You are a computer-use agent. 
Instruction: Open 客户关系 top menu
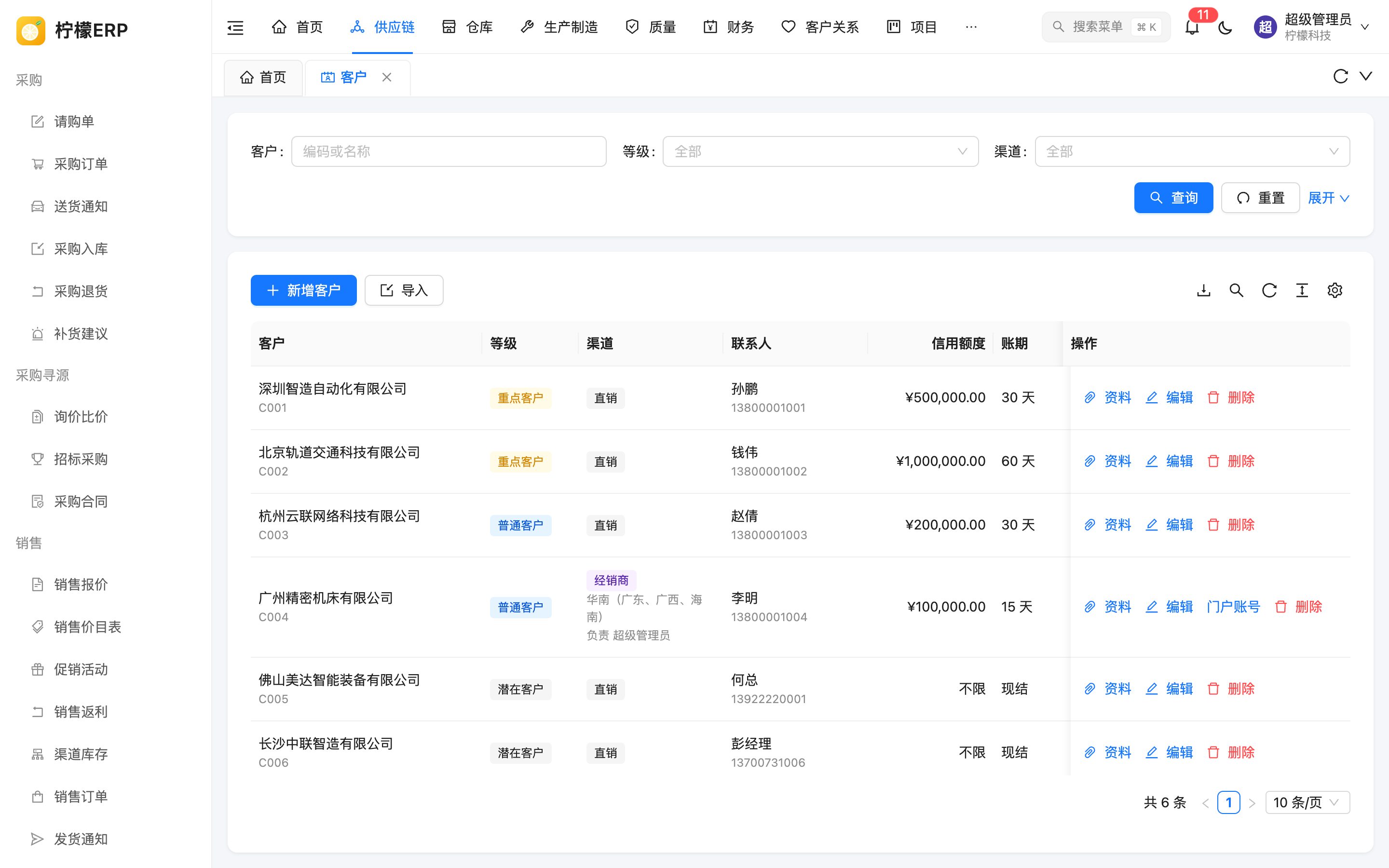coord(819,27)
